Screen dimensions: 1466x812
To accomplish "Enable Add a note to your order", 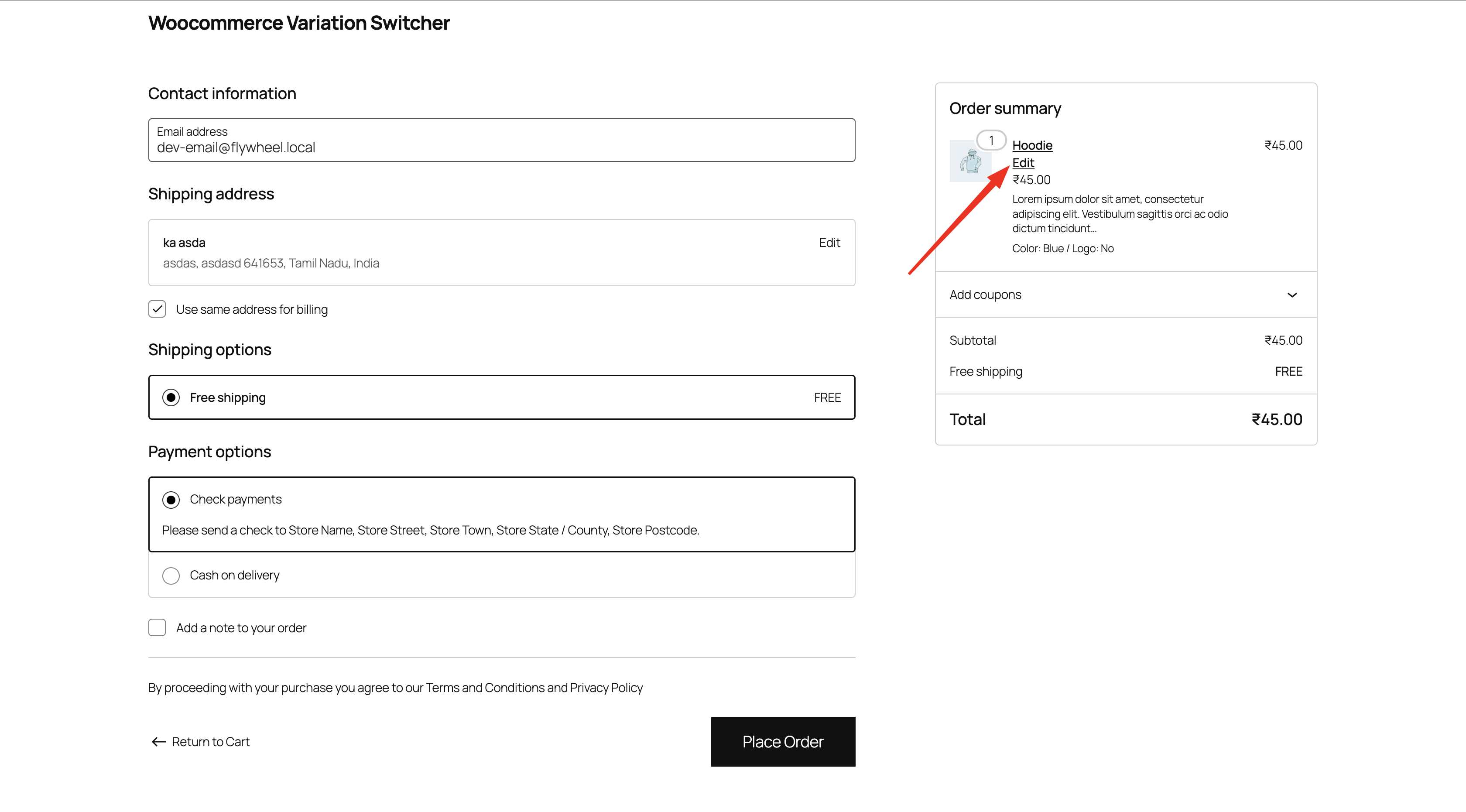I will [157, 627].
